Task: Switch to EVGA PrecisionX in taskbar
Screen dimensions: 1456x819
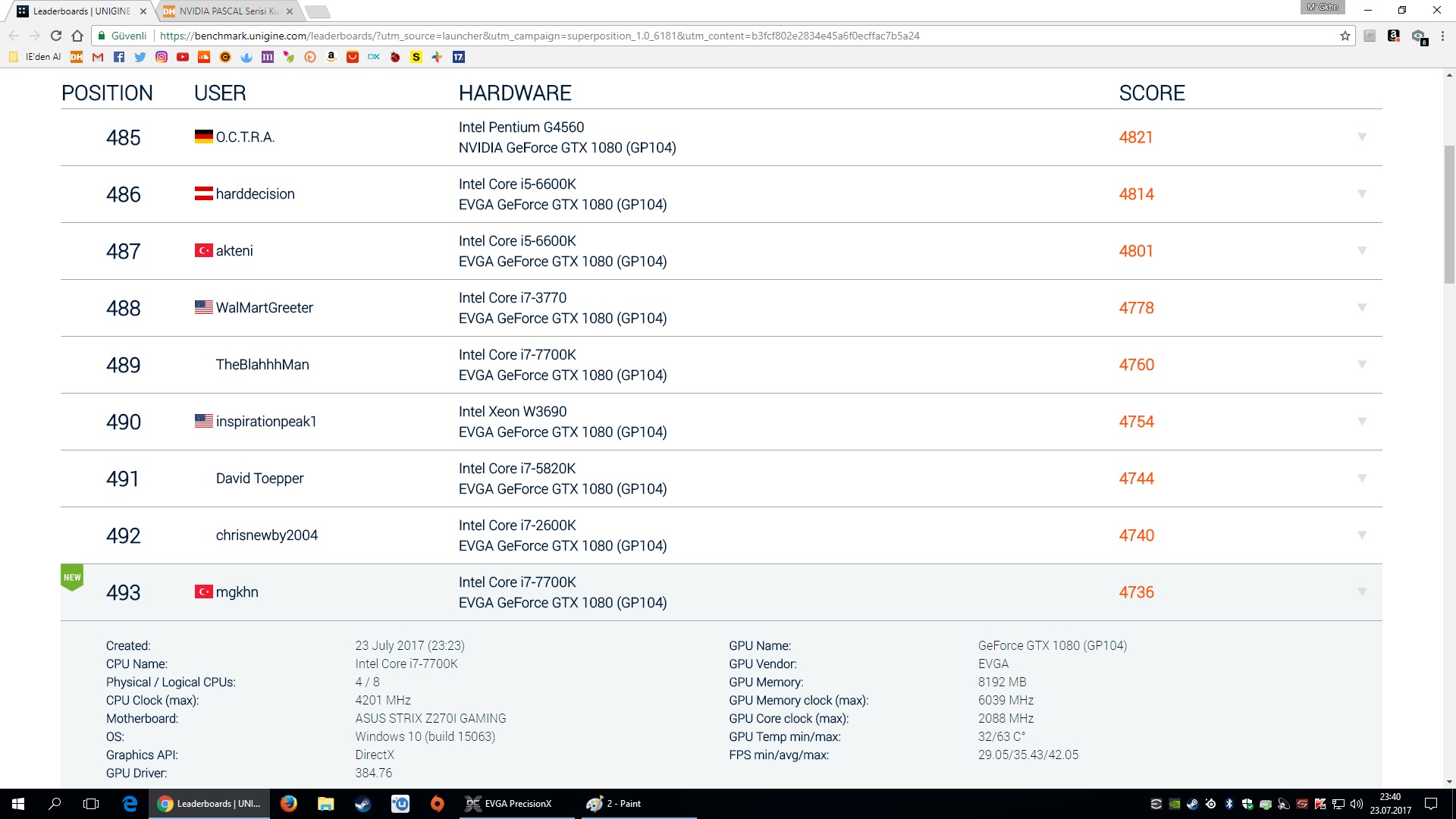Action: click(x=516, y=804)
